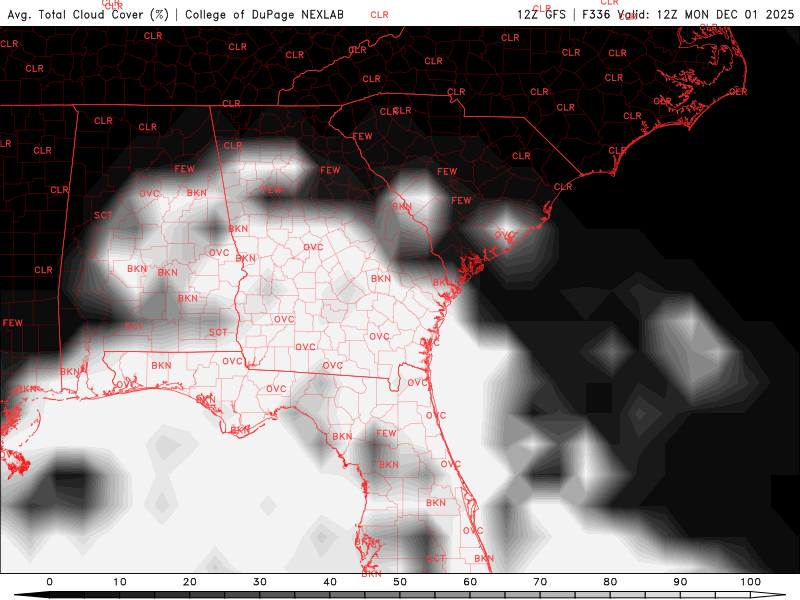Click the 'OVC' label on the South Carolina coast

(505, 235)
